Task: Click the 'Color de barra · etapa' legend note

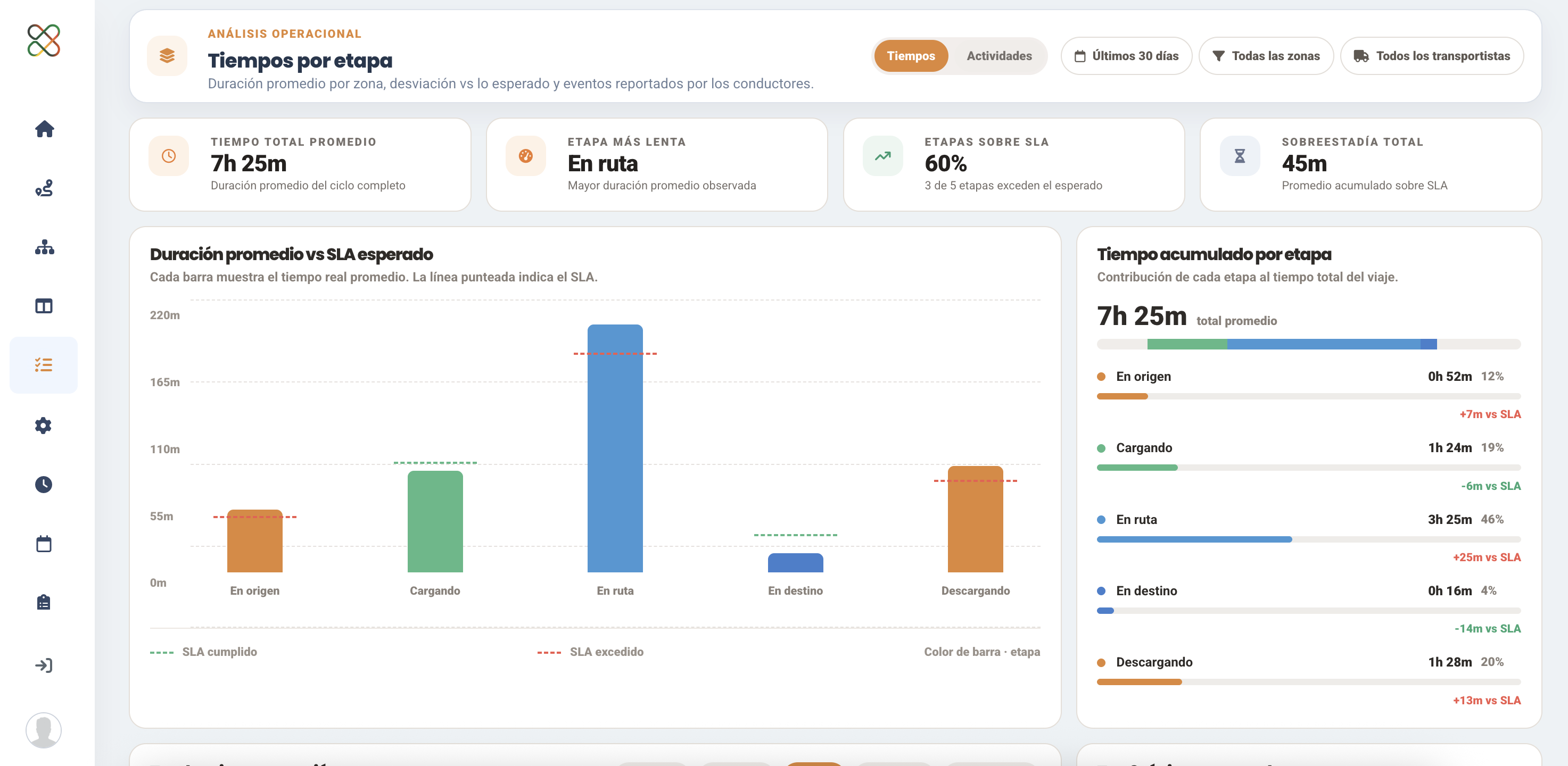Action: (x=982, y=652)
